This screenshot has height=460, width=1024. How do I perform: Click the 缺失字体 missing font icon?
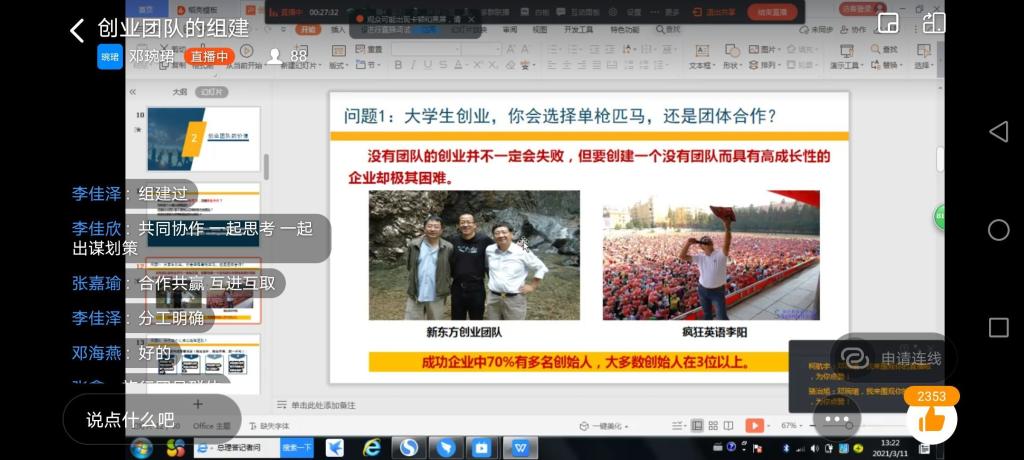point(254,426)
